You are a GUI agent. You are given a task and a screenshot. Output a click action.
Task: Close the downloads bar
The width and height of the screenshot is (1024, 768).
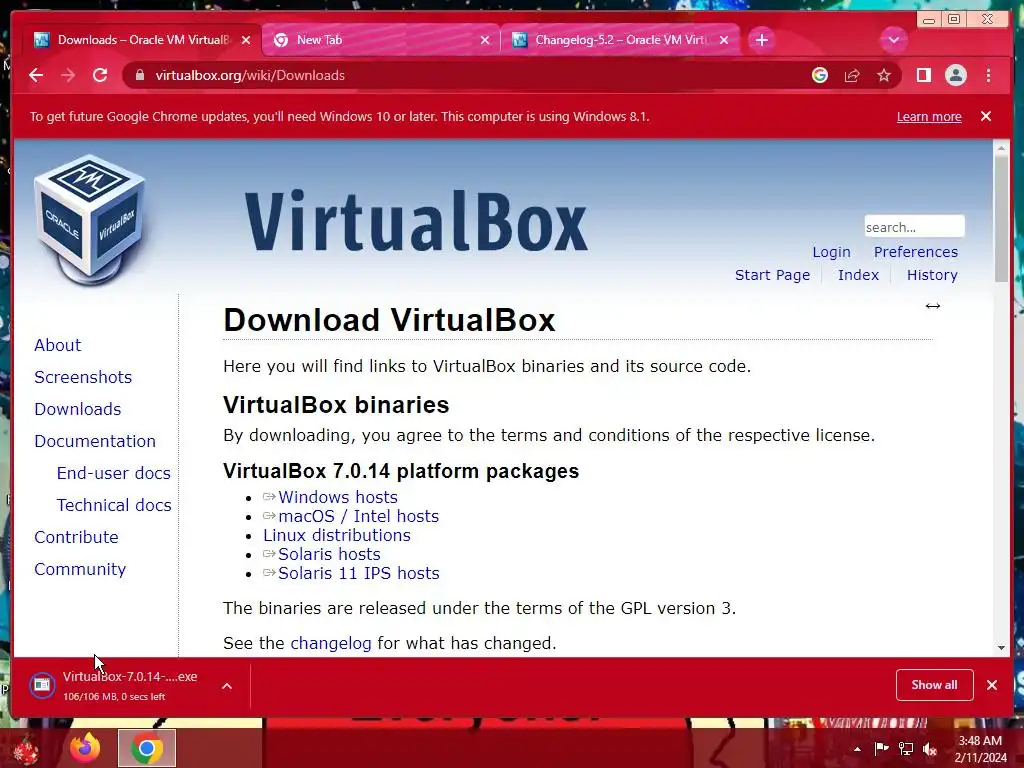(x=992, y=685)
